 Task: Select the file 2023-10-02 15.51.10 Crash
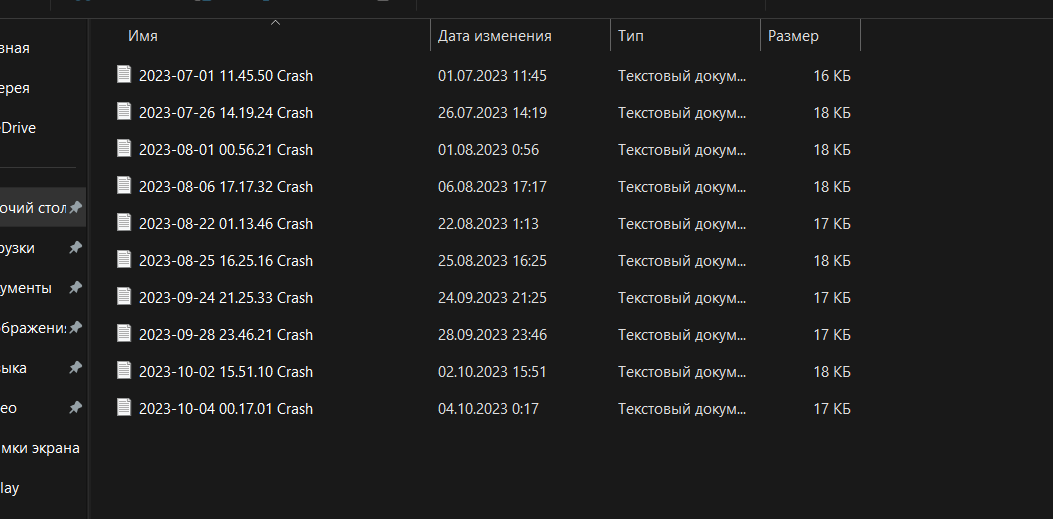point(225,372)
